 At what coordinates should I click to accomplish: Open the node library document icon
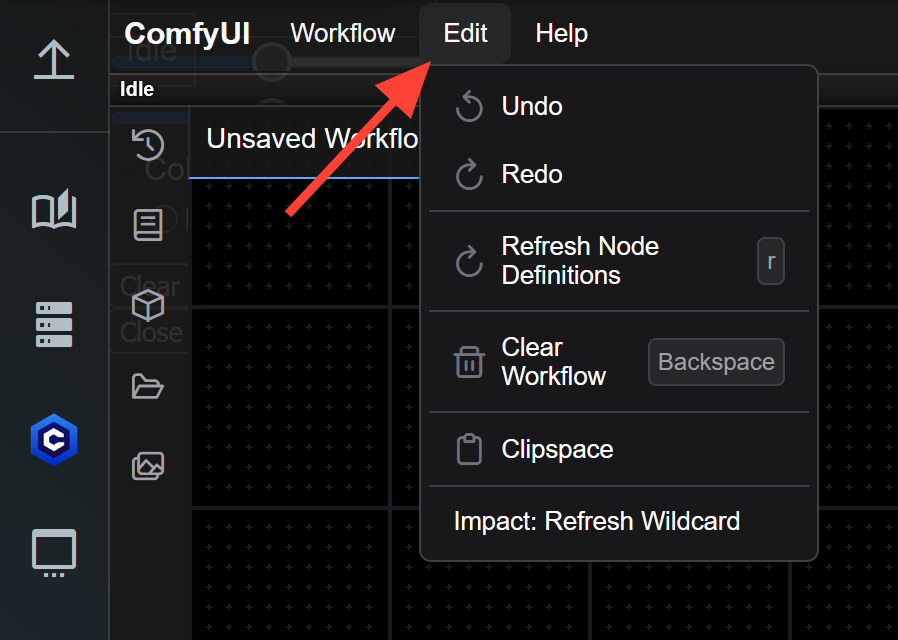pyautogui.click(x=148, y=225)
